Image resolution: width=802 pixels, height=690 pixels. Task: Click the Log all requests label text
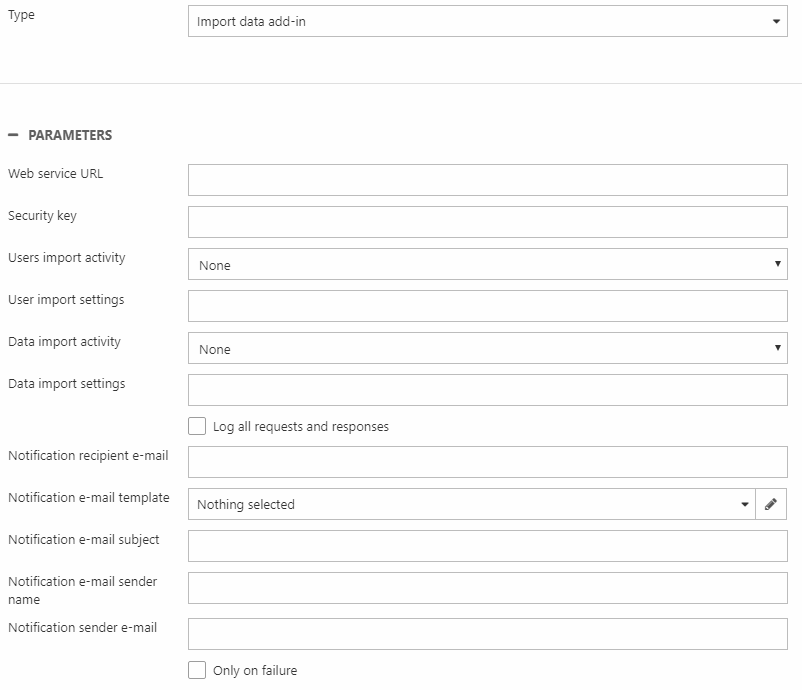(x=301, y=427)
